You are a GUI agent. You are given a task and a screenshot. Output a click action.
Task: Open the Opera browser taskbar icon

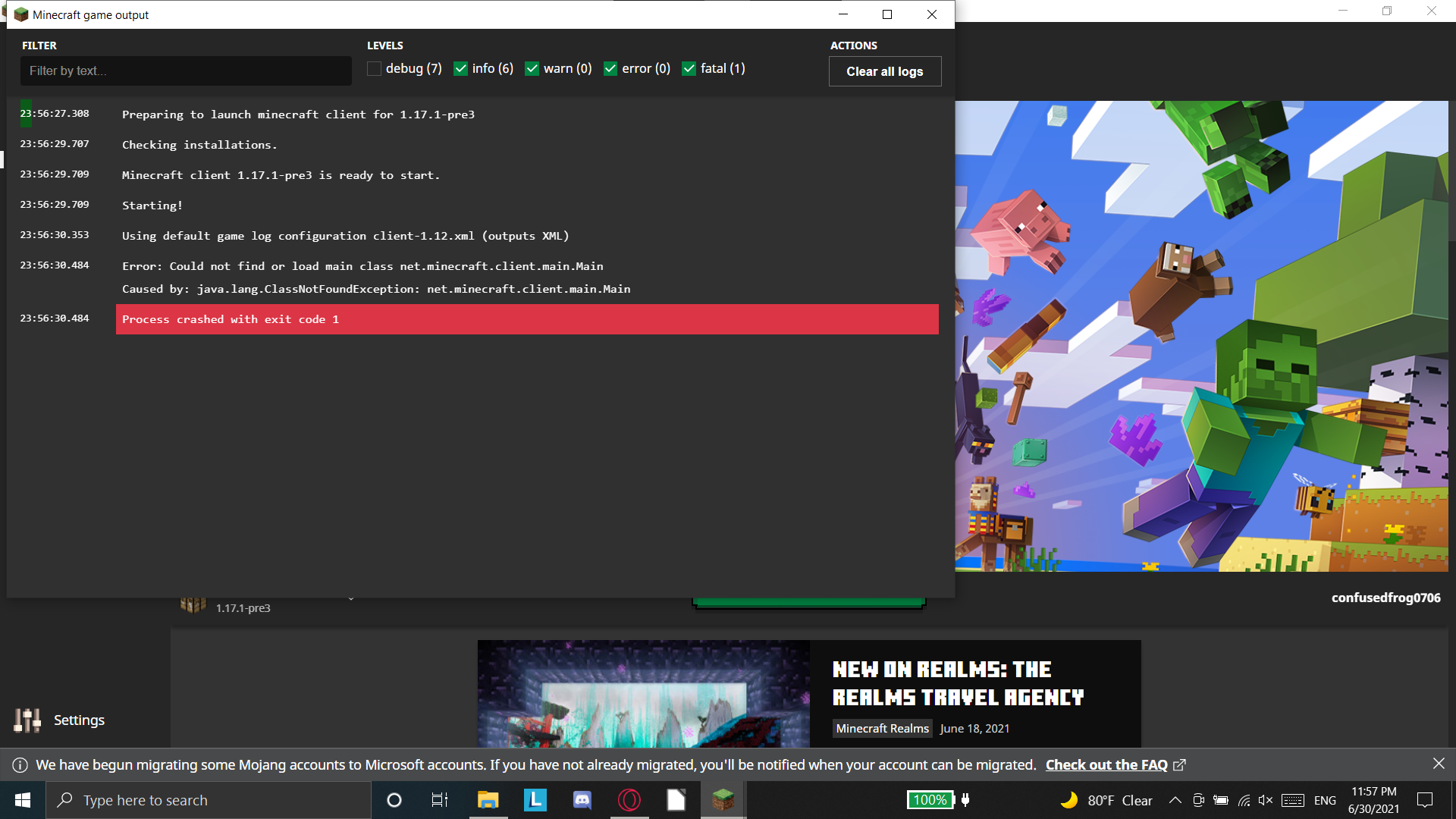coord(629,800)
